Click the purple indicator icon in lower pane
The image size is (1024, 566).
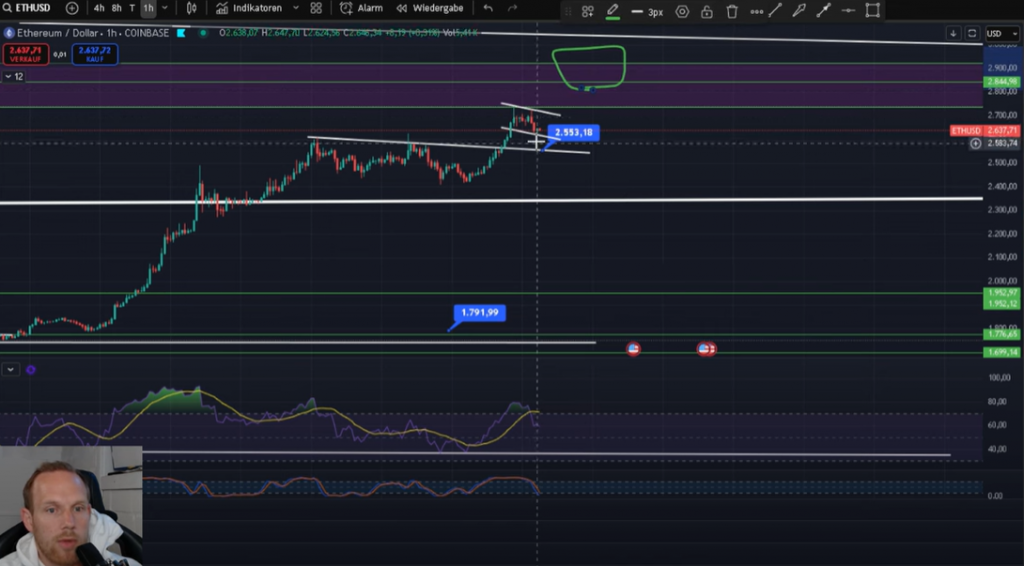(31, 369)
